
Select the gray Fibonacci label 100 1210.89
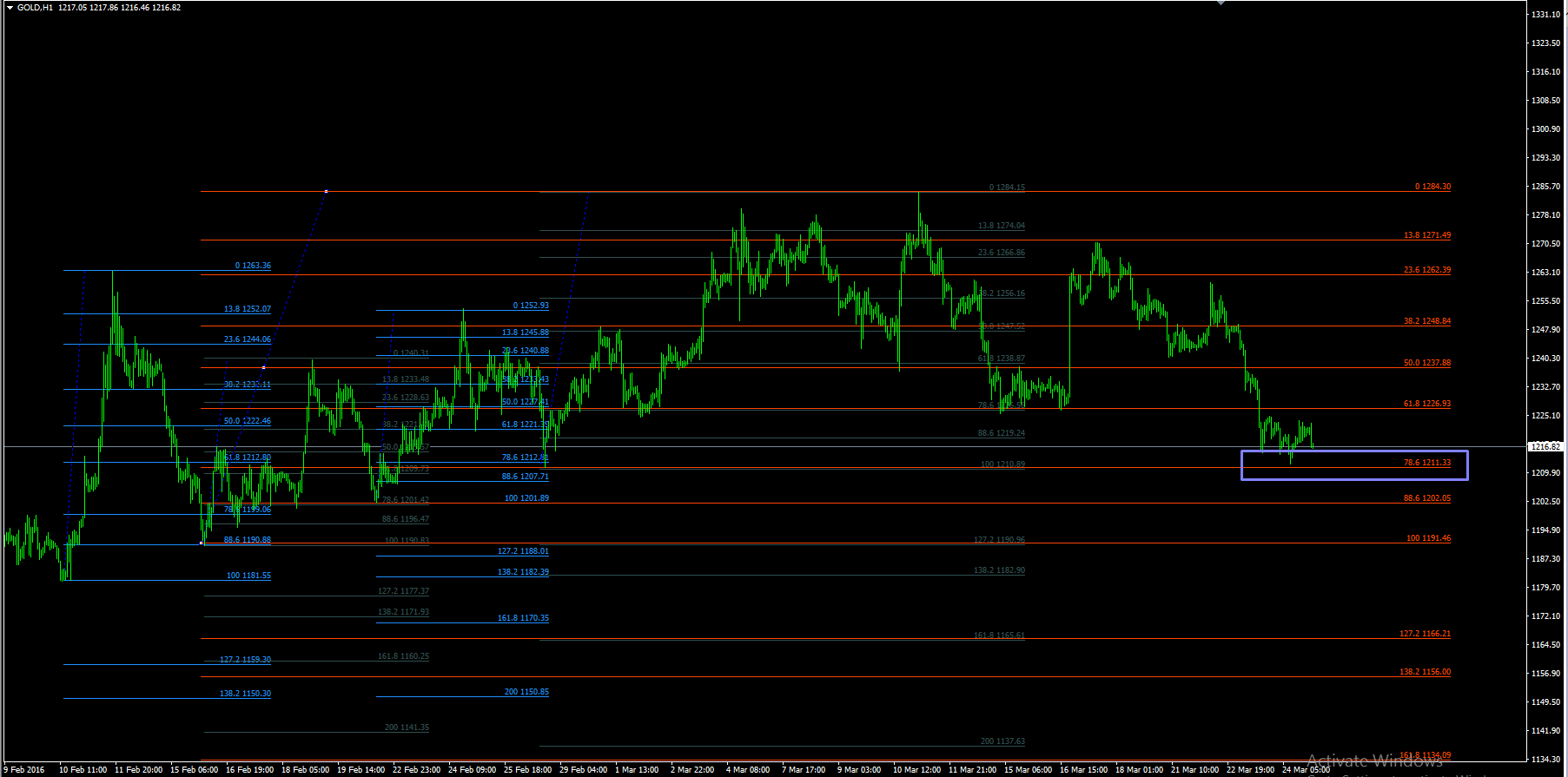[1002, 464]
